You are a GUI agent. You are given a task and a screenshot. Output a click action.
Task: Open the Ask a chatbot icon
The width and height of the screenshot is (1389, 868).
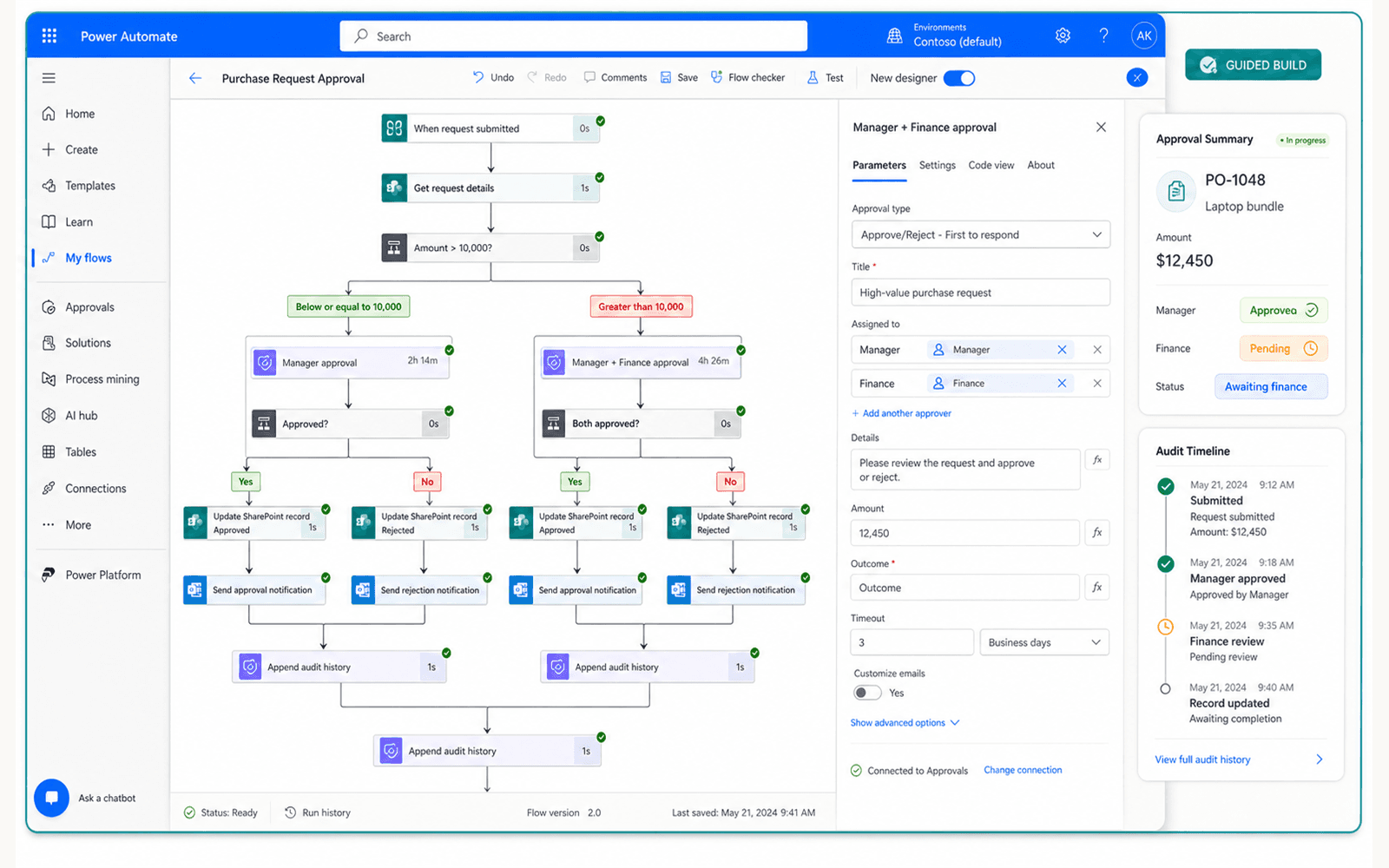click(51, 798)
